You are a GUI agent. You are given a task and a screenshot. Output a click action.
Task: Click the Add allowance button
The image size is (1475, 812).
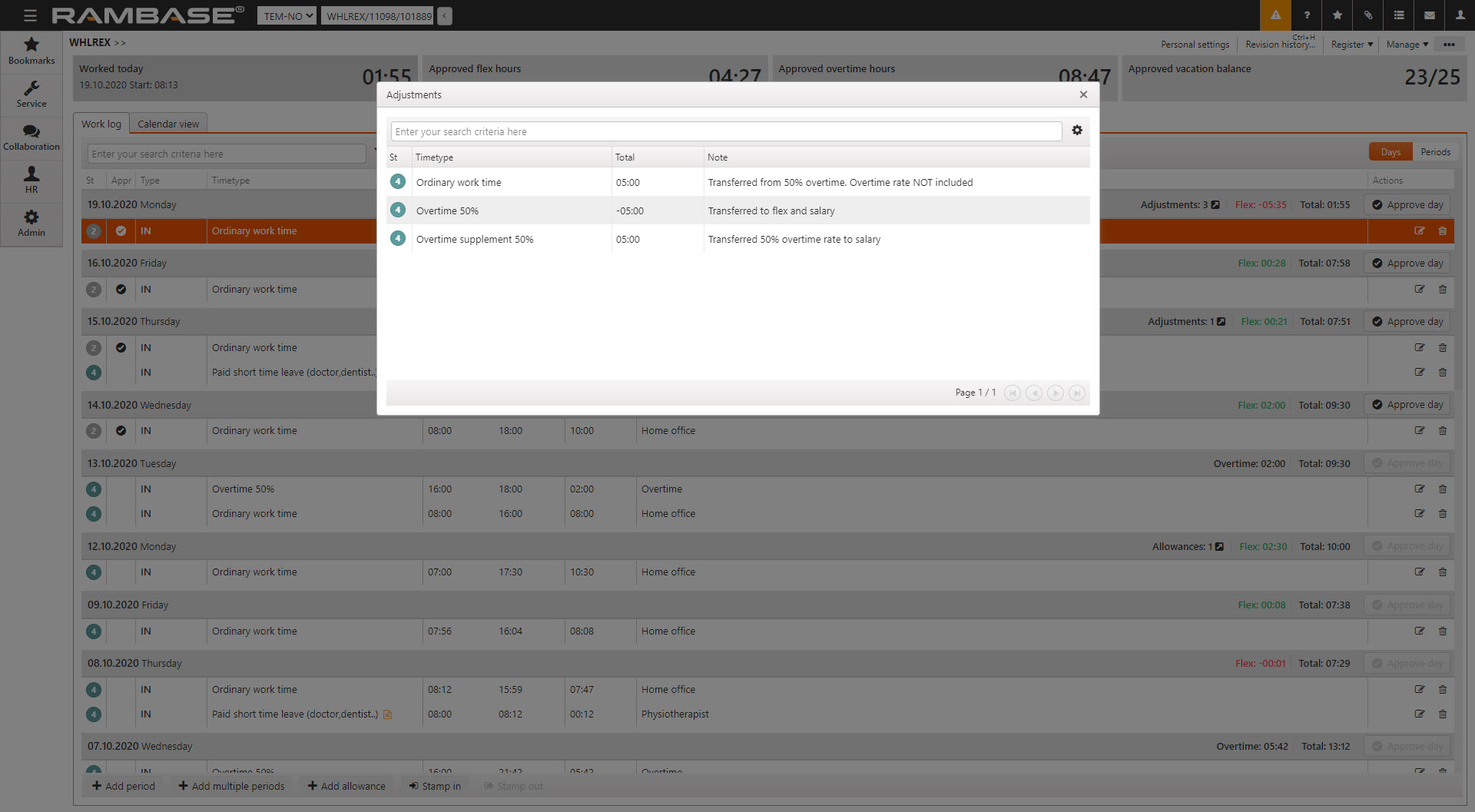point(346,786)
